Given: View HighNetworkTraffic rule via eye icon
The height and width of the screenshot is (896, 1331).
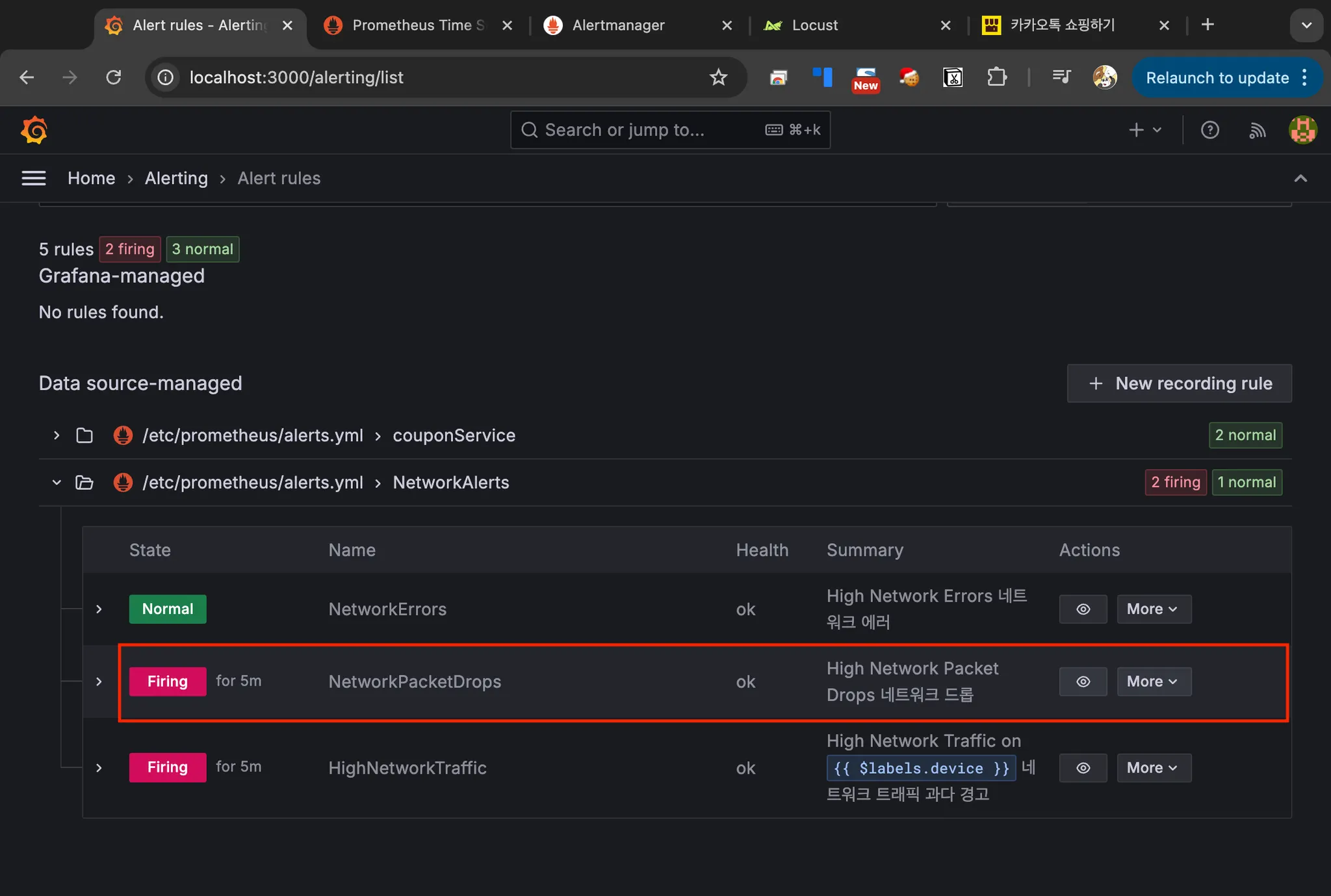Looking at the screenshot, I should coord(1083,768).
